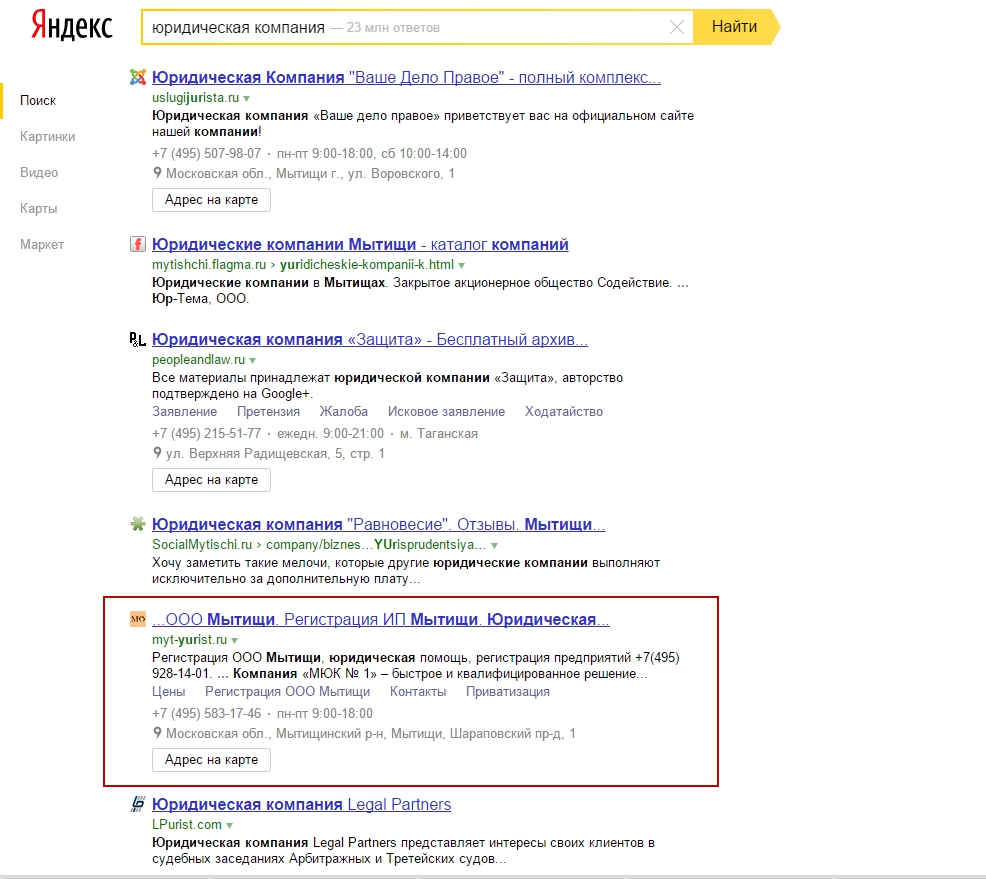986x879 pixels.
Task: Expand dropdown arrow next to myt-yurist.ru
Action: 235,640
